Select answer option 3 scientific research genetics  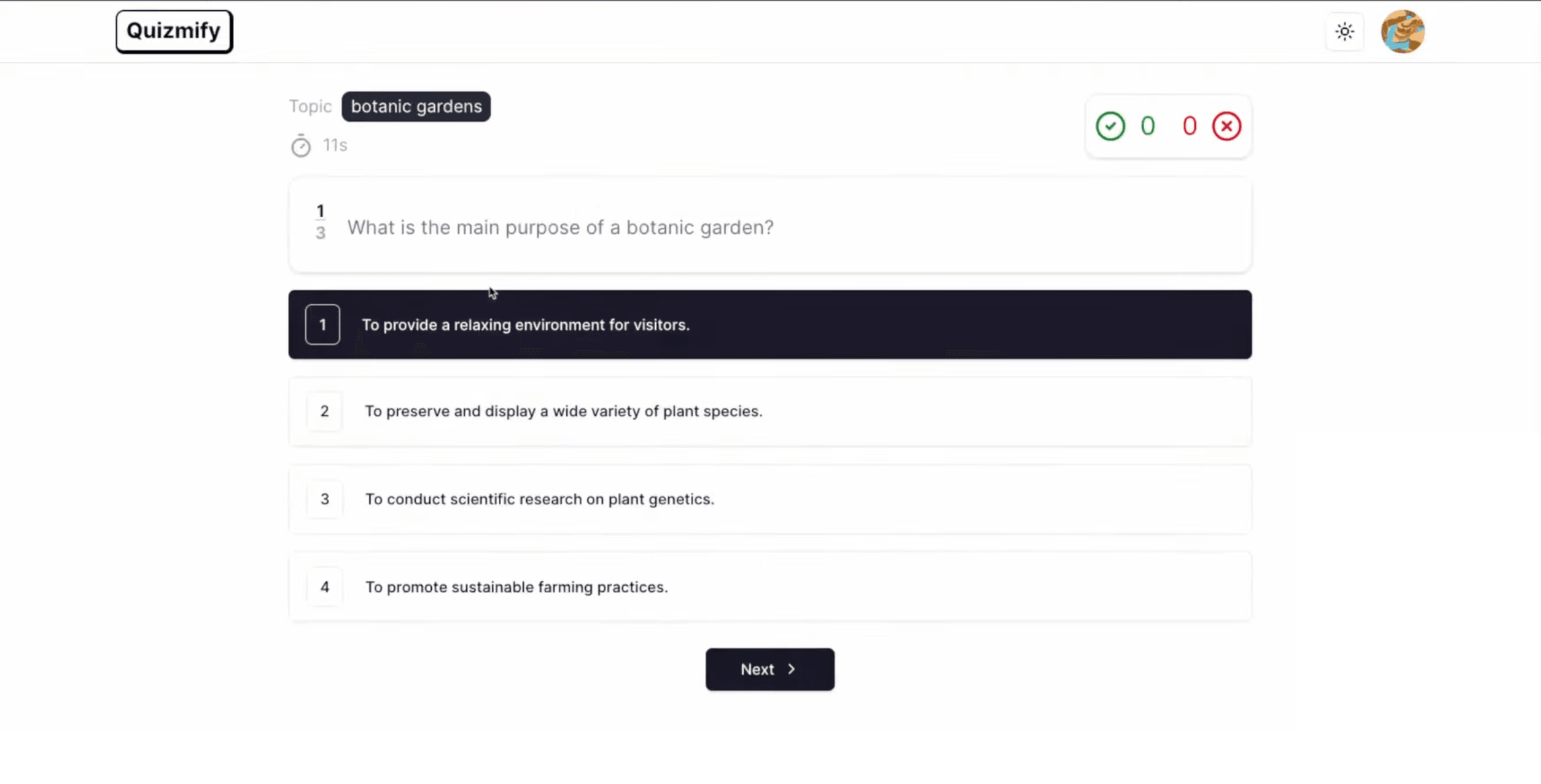click(769, 499)
